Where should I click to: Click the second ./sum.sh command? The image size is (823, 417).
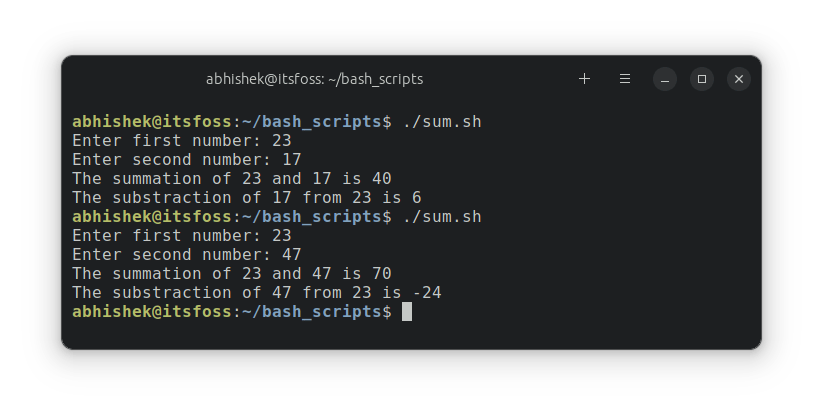[x=441, y=217]
